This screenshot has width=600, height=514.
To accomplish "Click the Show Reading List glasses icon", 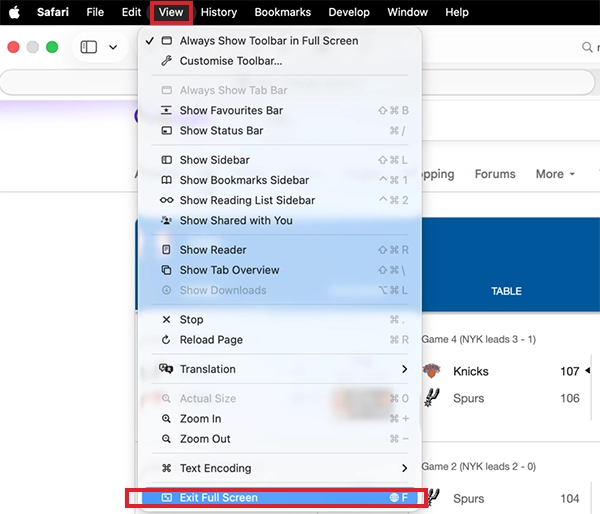I will [166, 200].
